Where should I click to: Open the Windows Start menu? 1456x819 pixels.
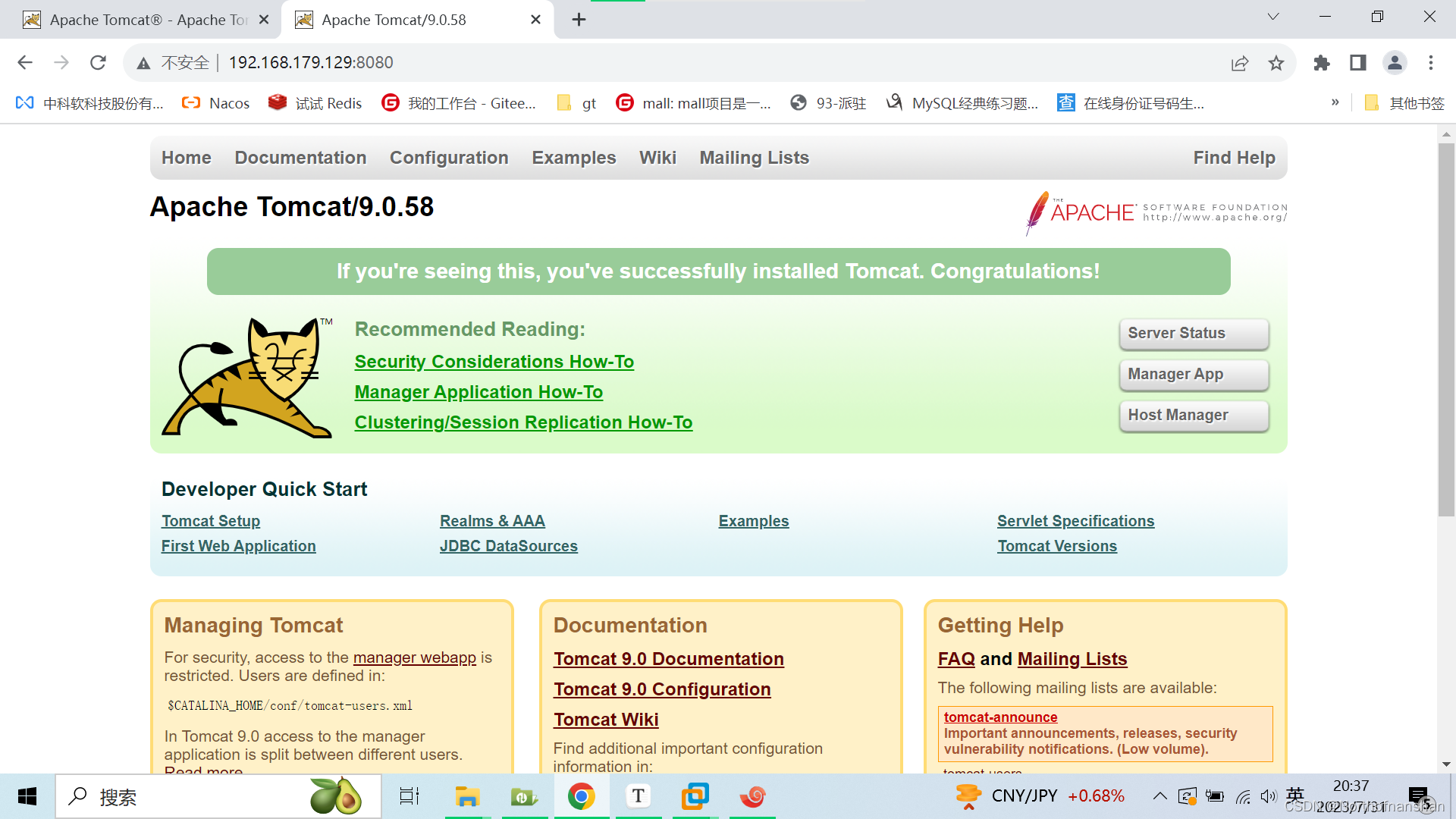point(27,796)
